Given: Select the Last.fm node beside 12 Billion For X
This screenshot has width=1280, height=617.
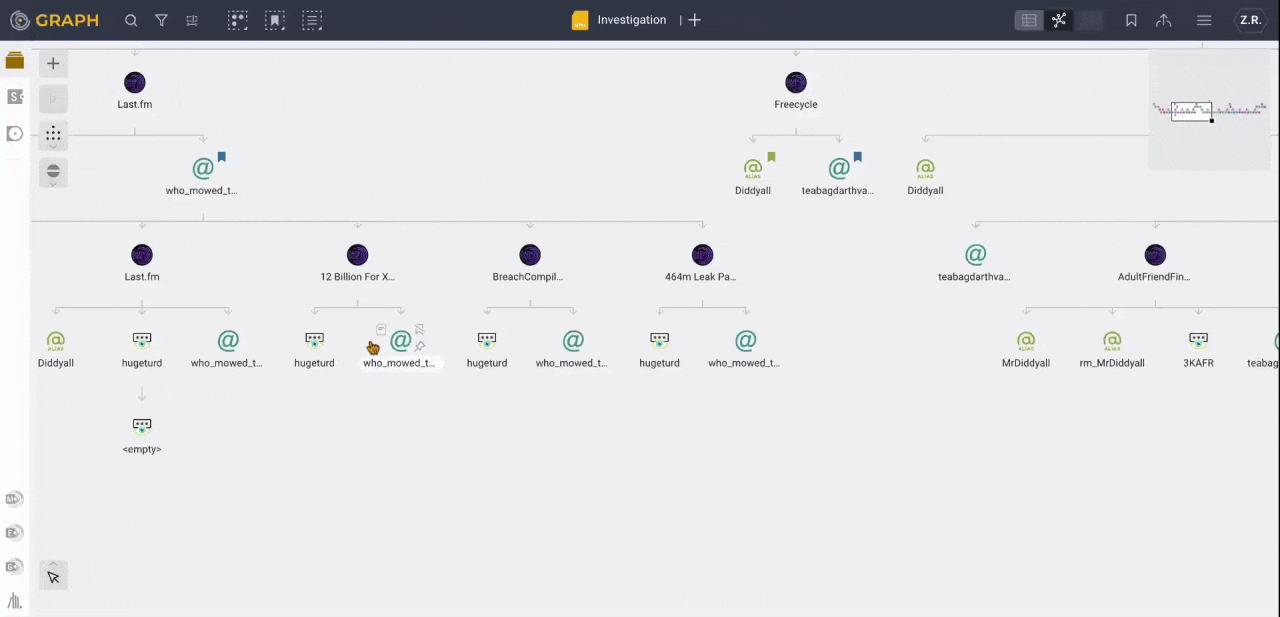Looking at the screenshot, I should click(142, 255).
